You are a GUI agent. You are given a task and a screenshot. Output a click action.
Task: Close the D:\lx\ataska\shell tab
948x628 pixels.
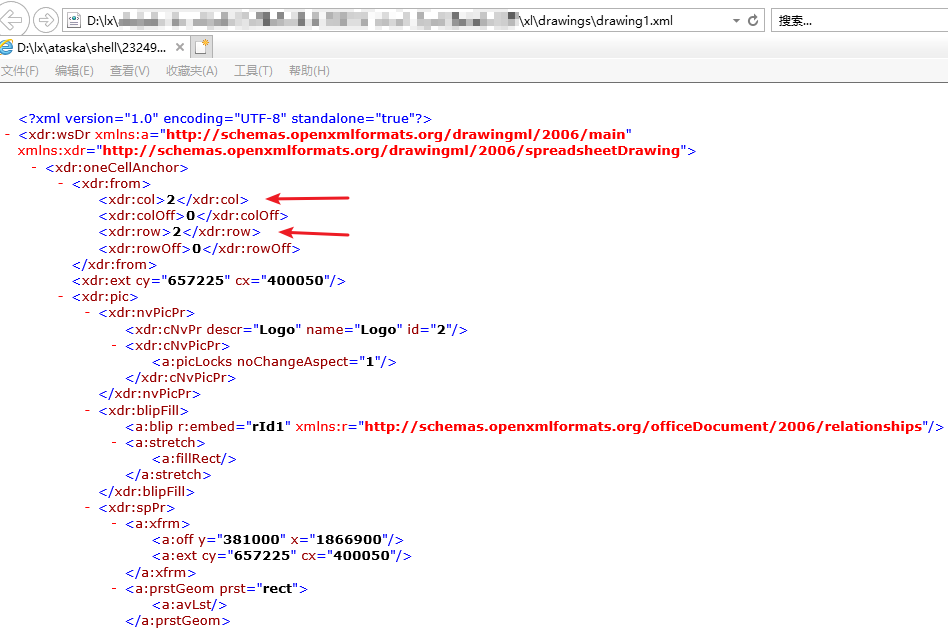180,47
